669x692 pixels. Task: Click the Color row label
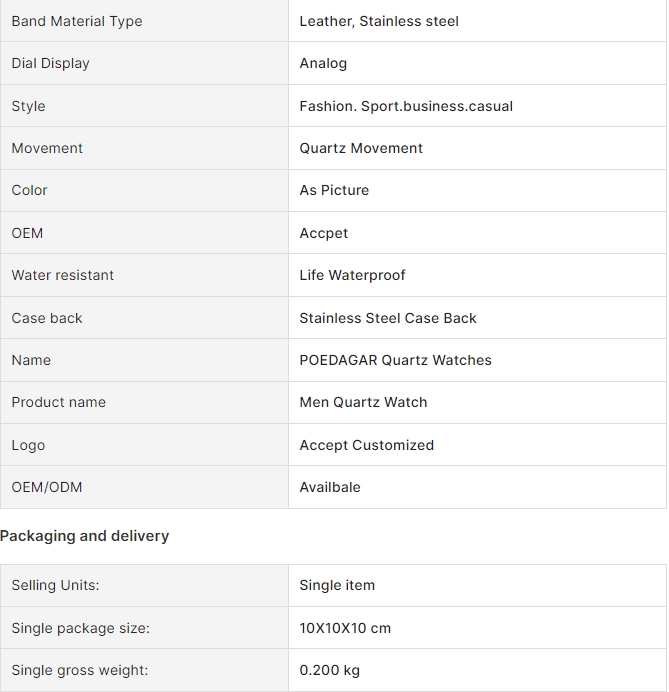tap(29, 190)
